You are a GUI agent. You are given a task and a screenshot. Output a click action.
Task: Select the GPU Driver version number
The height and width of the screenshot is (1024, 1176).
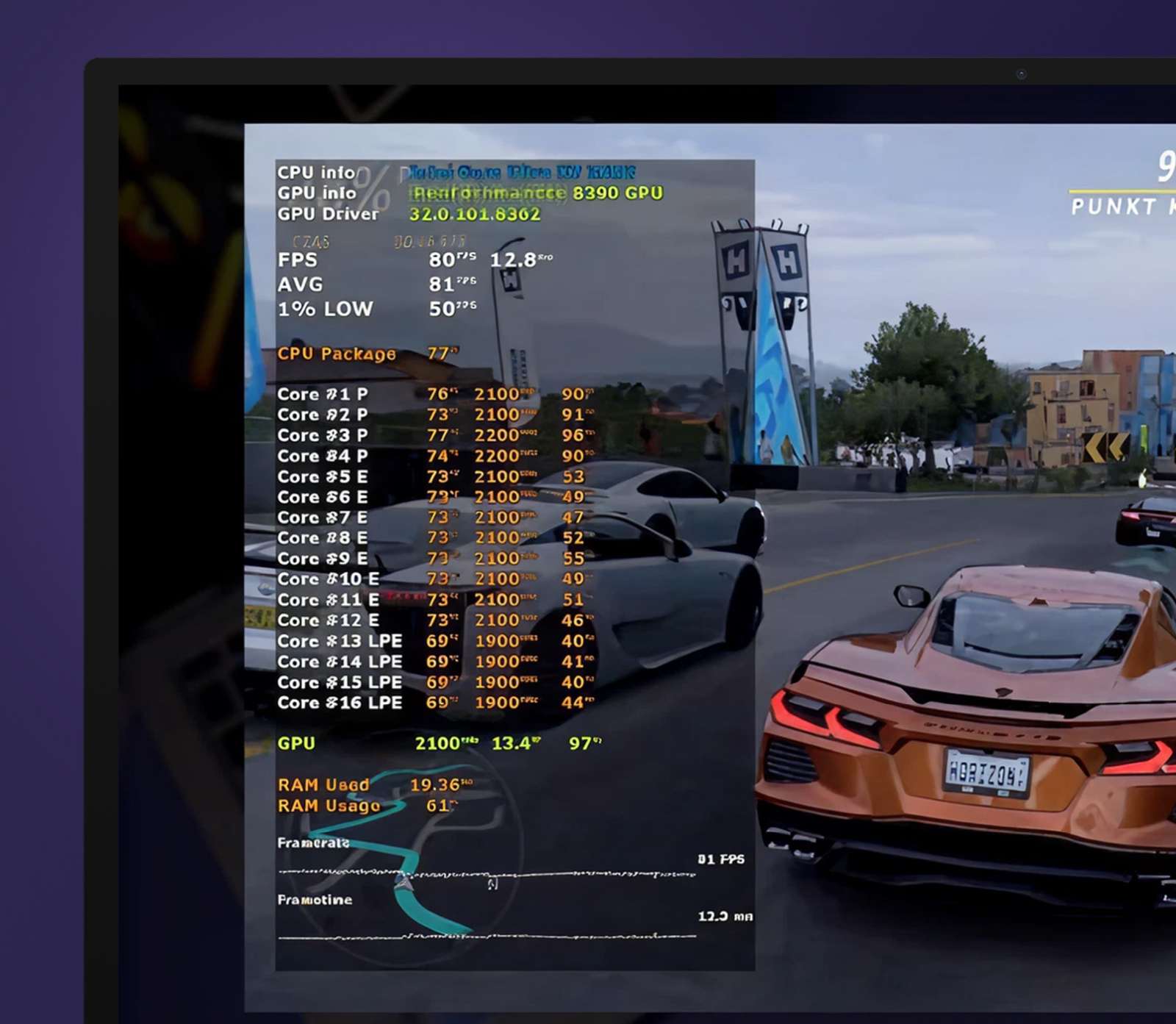pos(474,214)
